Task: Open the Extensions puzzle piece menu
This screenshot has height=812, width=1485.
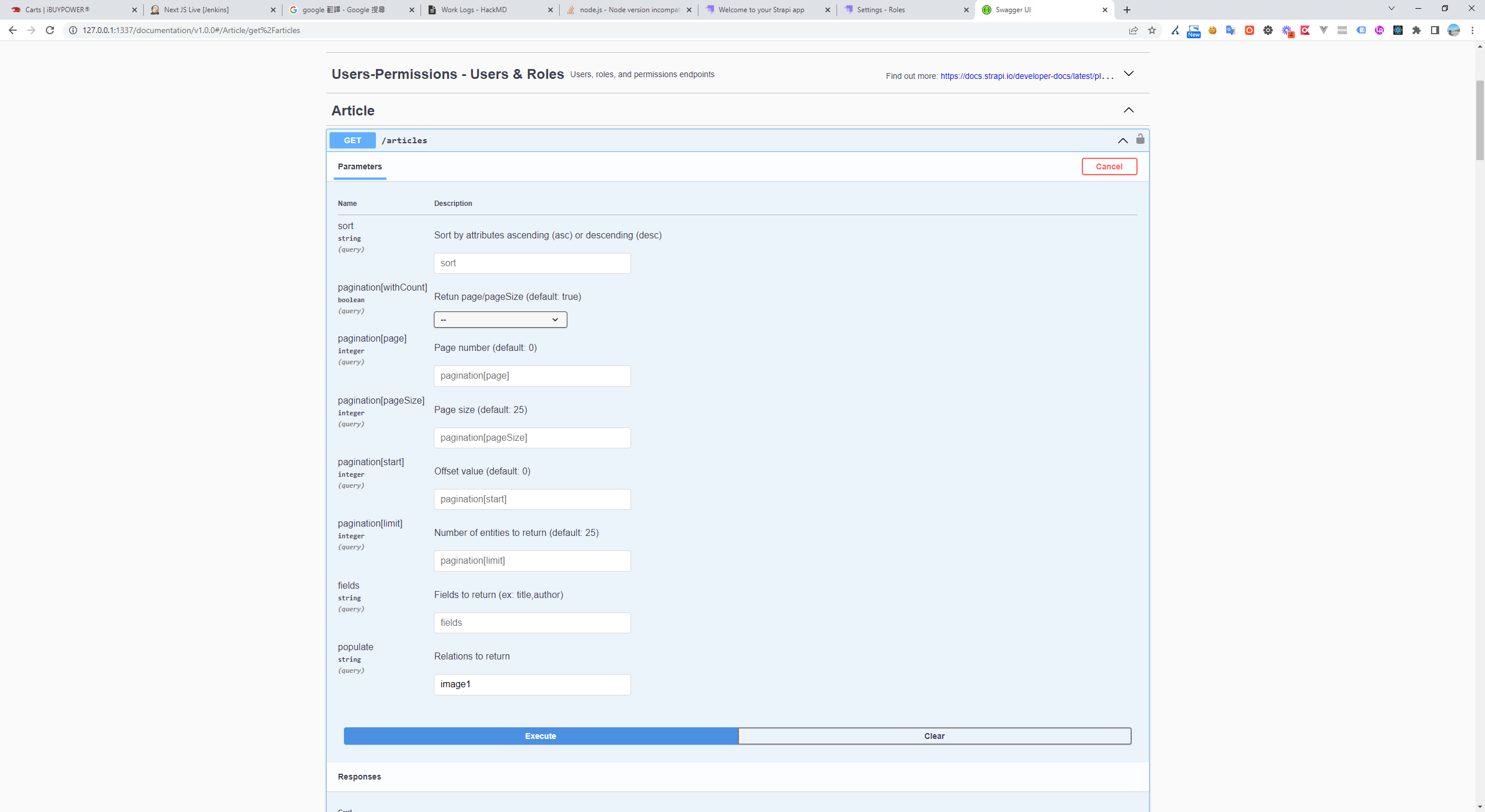Action: pyautogui.click(x=1417, y=30)
